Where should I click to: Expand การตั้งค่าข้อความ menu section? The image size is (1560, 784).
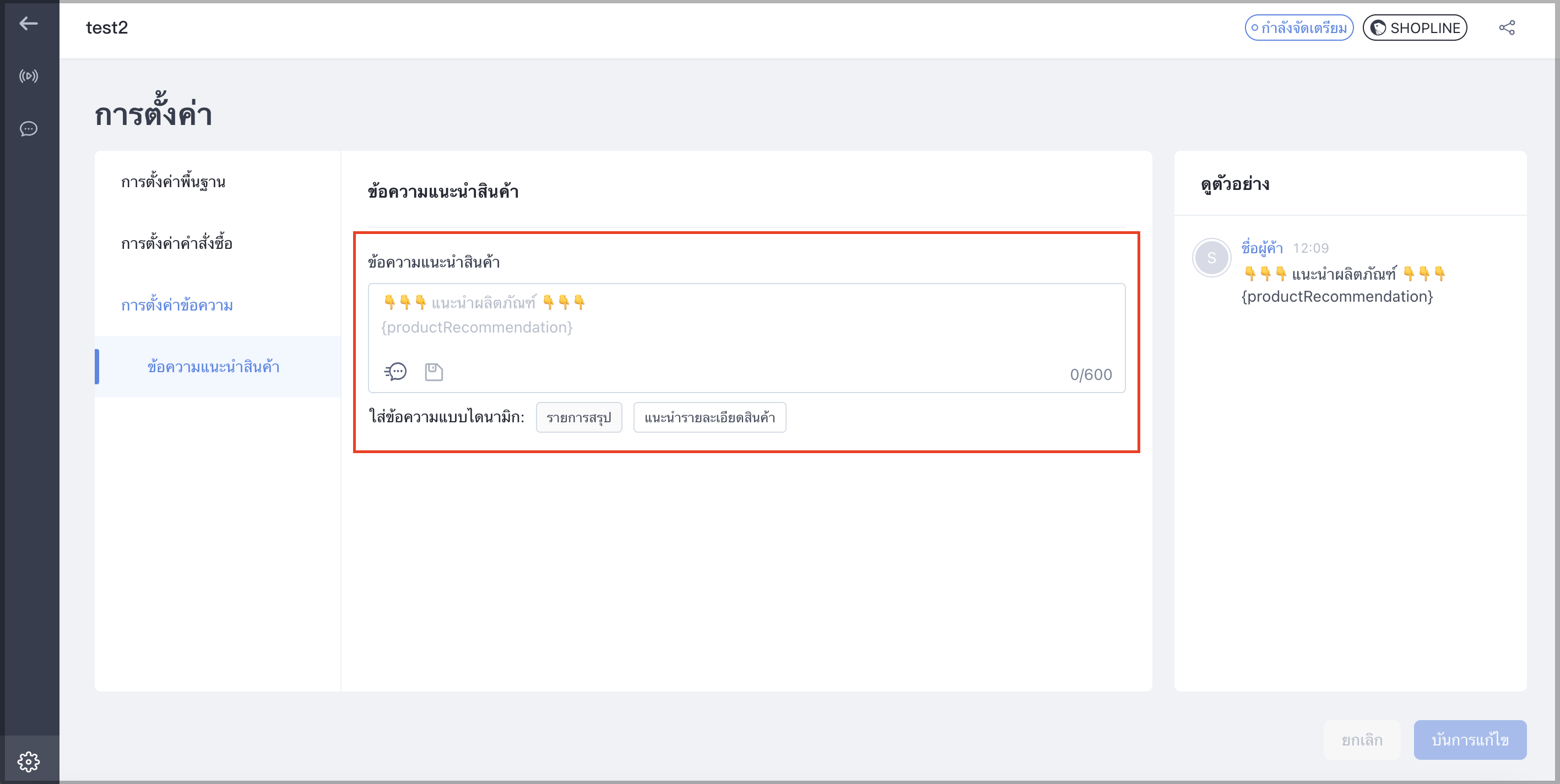[x=177, y=305]
